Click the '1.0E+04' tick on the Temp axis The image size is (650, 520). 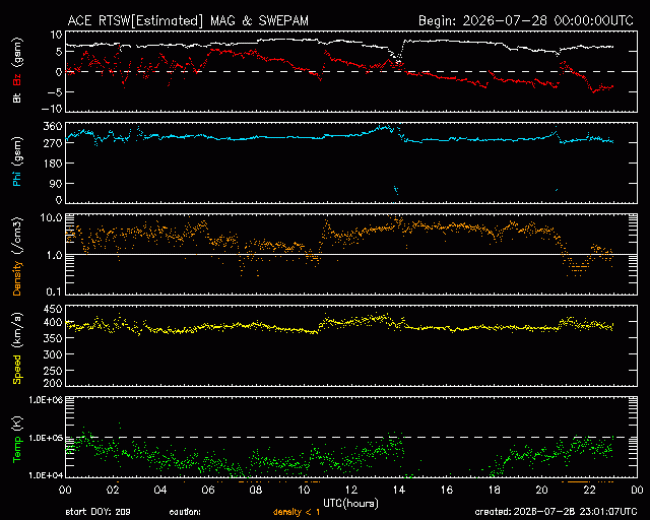tap(46, 475)
